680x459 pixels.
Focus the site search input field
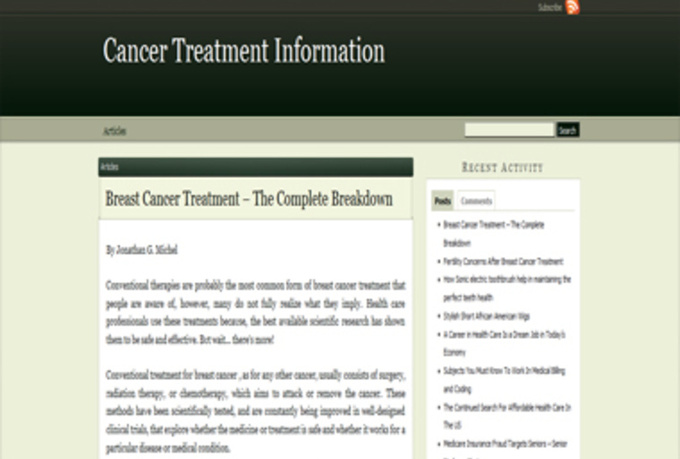[510, 130]
